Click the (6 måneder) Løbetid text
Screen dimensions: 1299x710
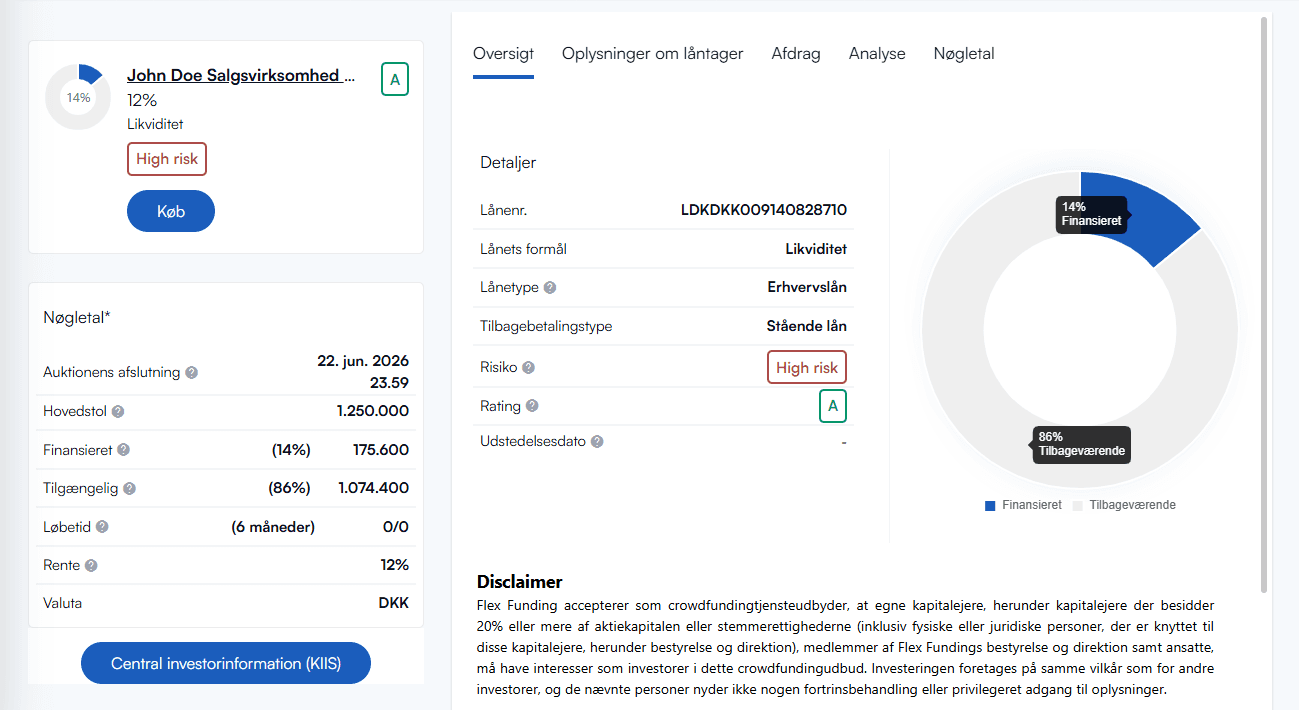click(x=273, y=527)
